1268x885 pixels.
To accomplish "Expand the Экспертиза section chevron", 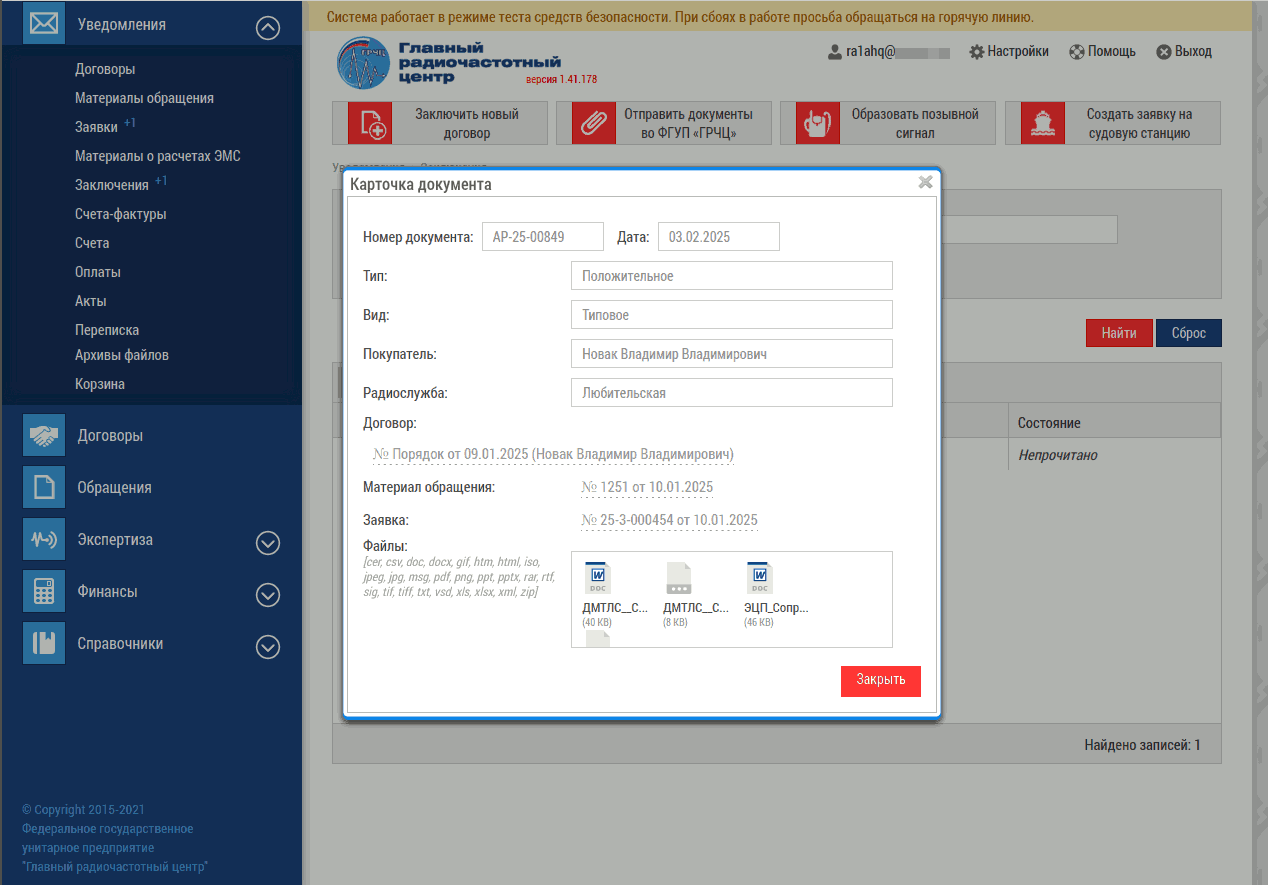I will tap(268, 543).
